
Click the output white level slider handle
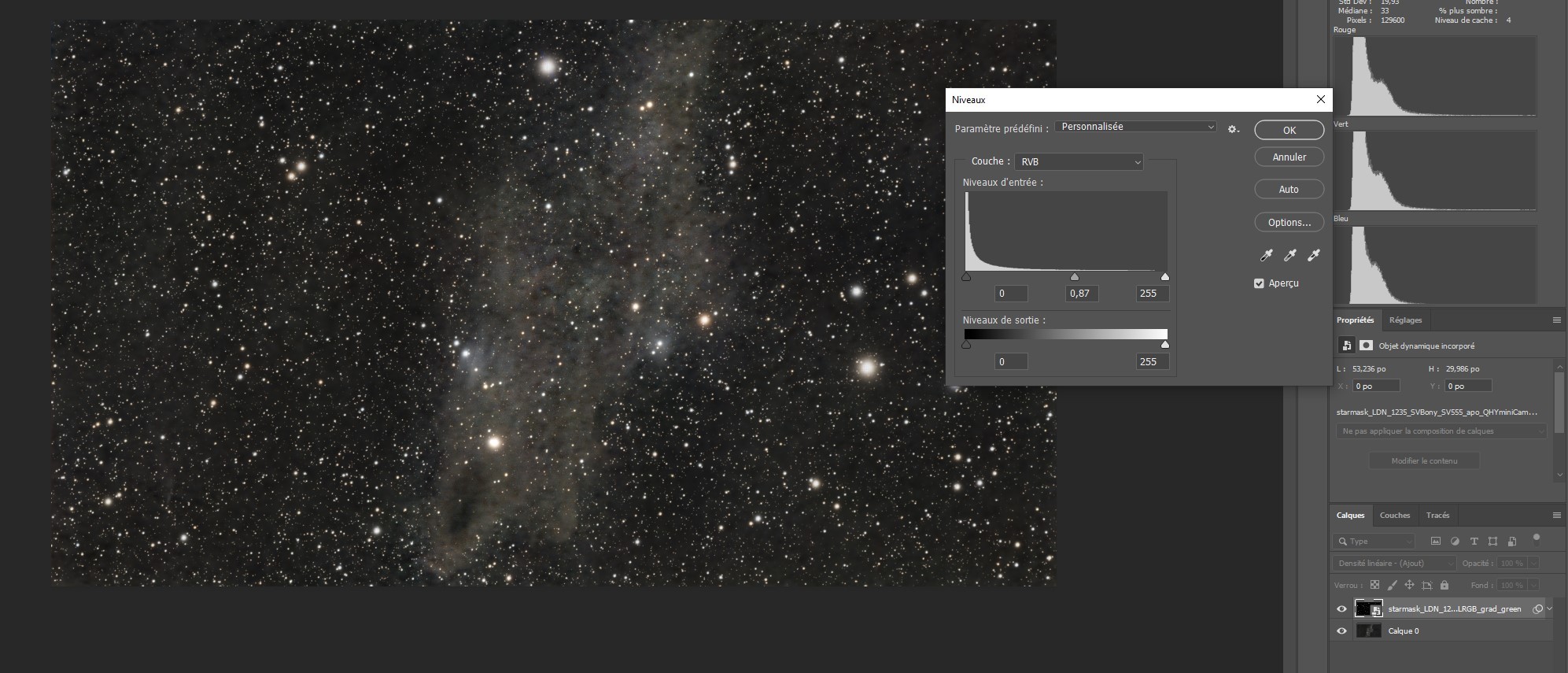point(1165,344)
